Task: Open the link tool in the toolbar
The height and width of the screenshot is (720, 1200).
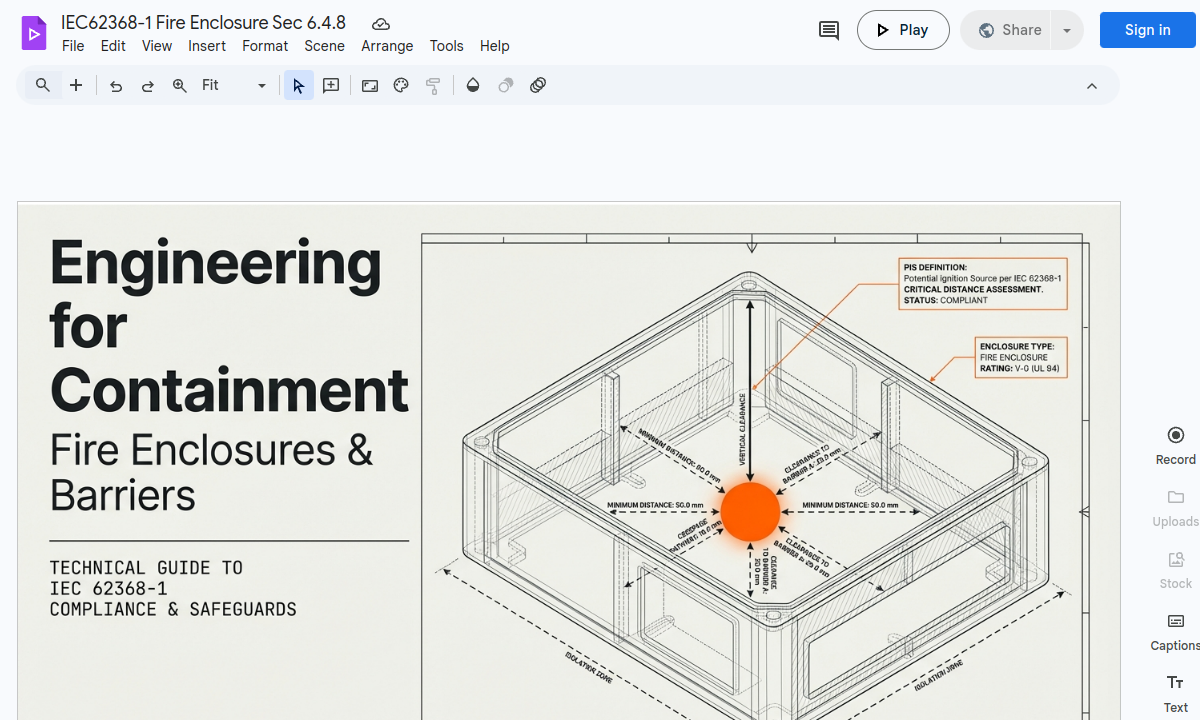Action: coord(538,85)
